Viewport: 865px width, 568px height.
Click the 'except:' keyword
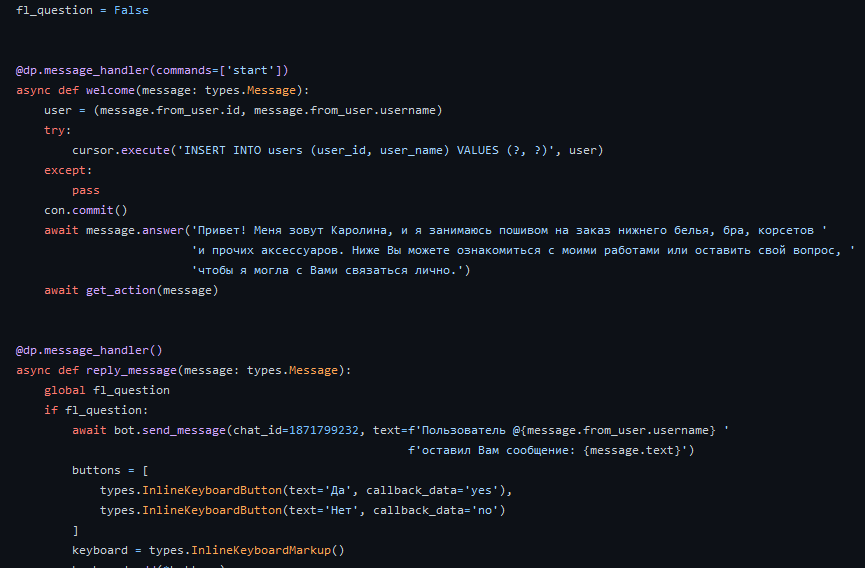click(68, 170)
